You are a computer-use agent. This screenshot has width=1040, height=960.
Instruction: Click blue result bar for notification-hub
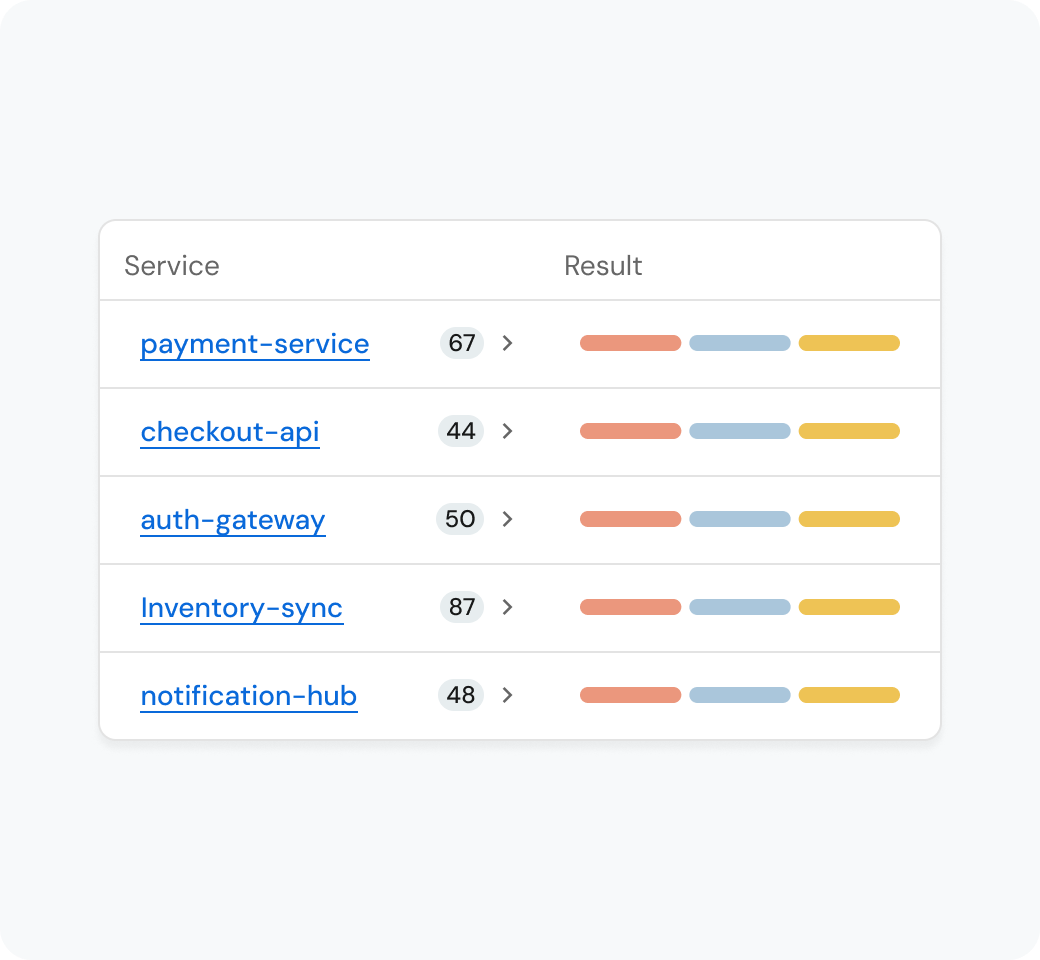[x=740, y=695]
